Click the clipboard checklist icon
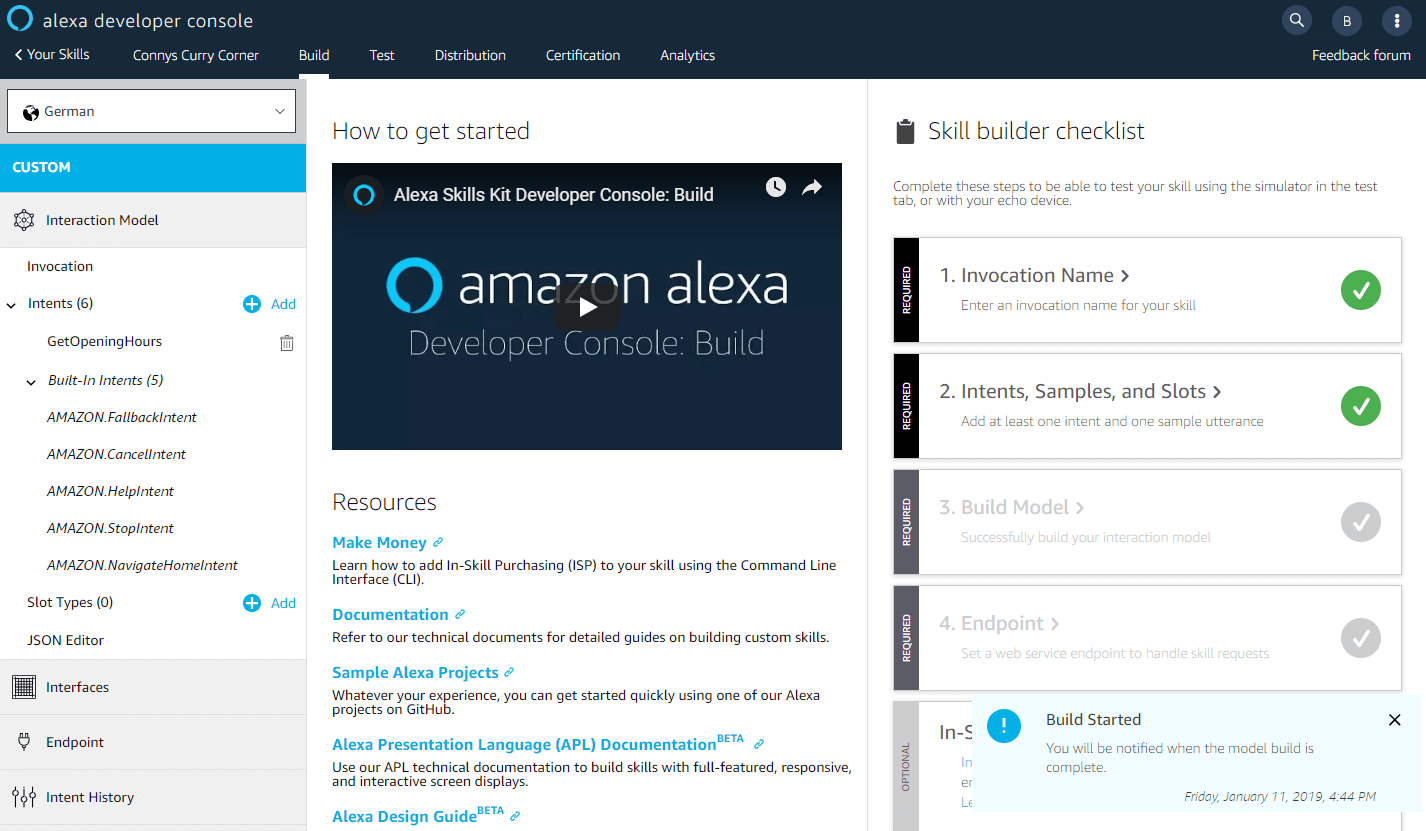 point(905,132)
